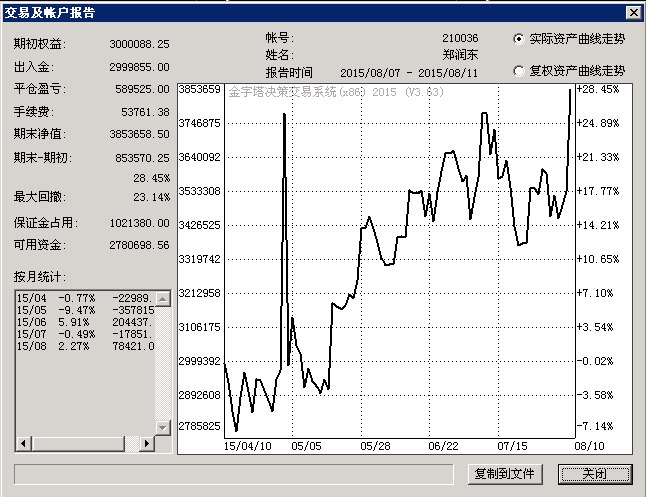646x497 pixels.
Task: Select 实际资产曲线走势 radio button
Action: click(x=519, y=39)
